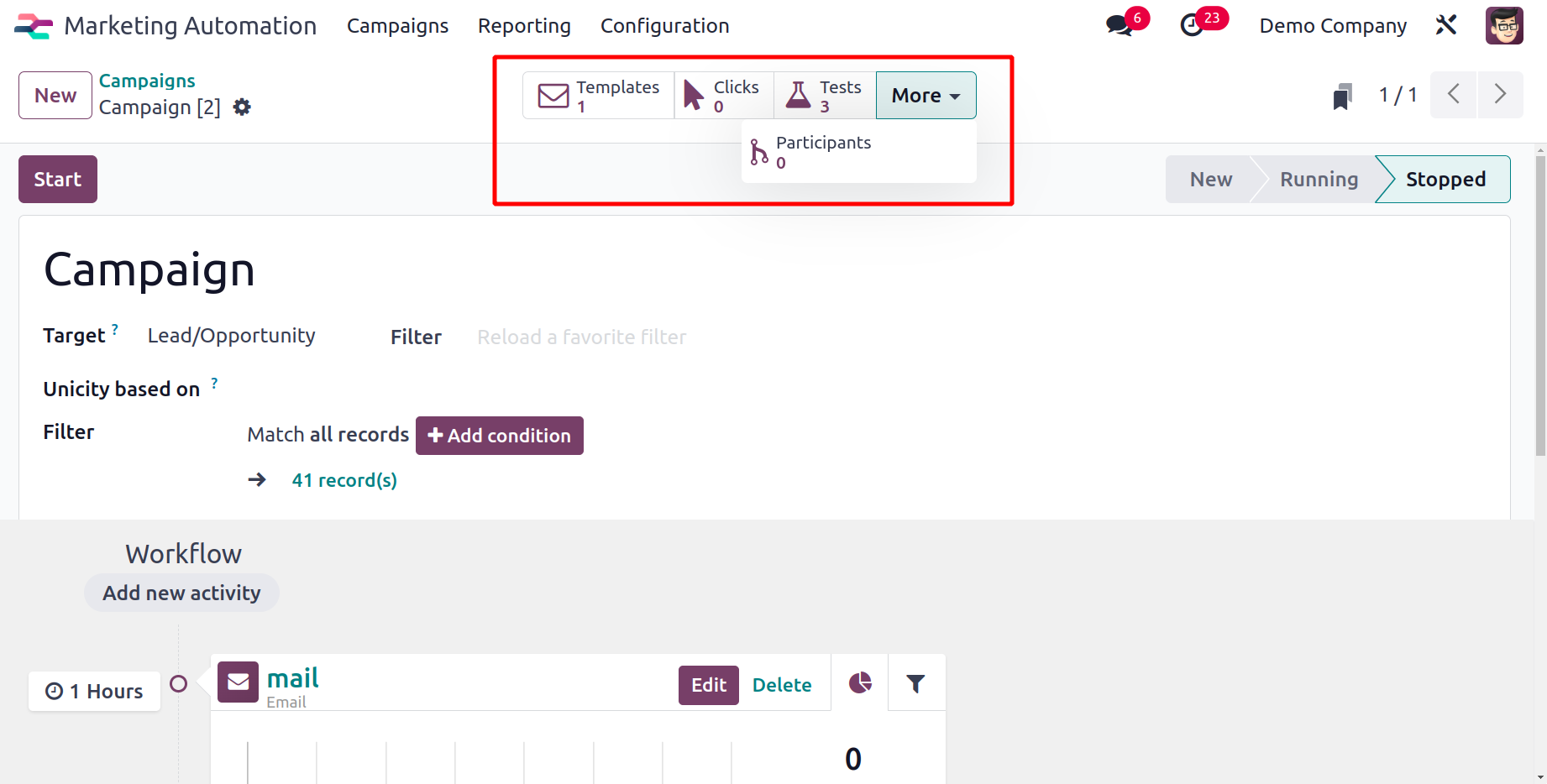Open the Configuration menu
Screen dimensions: 1547x784
(x=664, y=26)
